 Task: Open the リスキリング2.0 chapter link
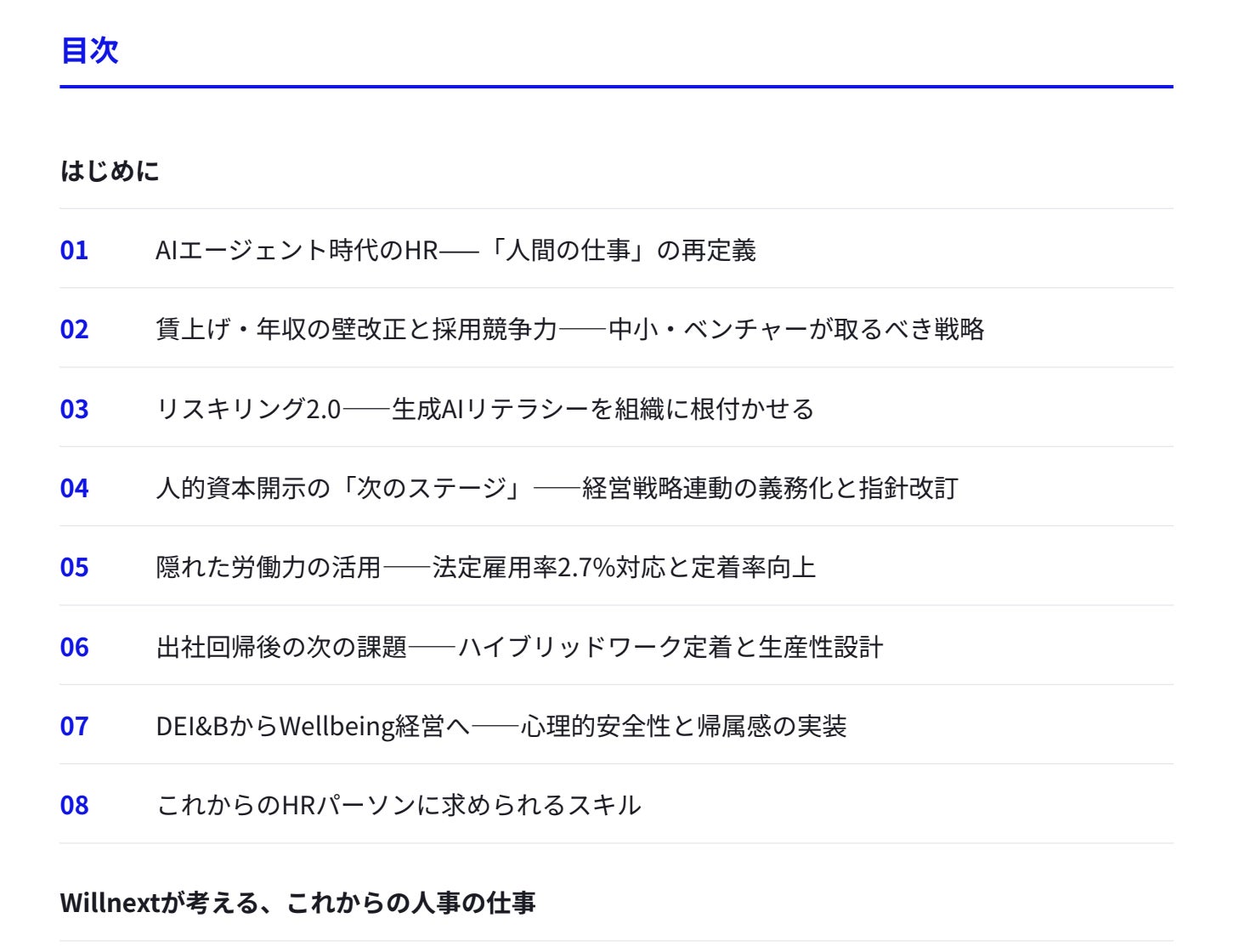pos(484,410)
